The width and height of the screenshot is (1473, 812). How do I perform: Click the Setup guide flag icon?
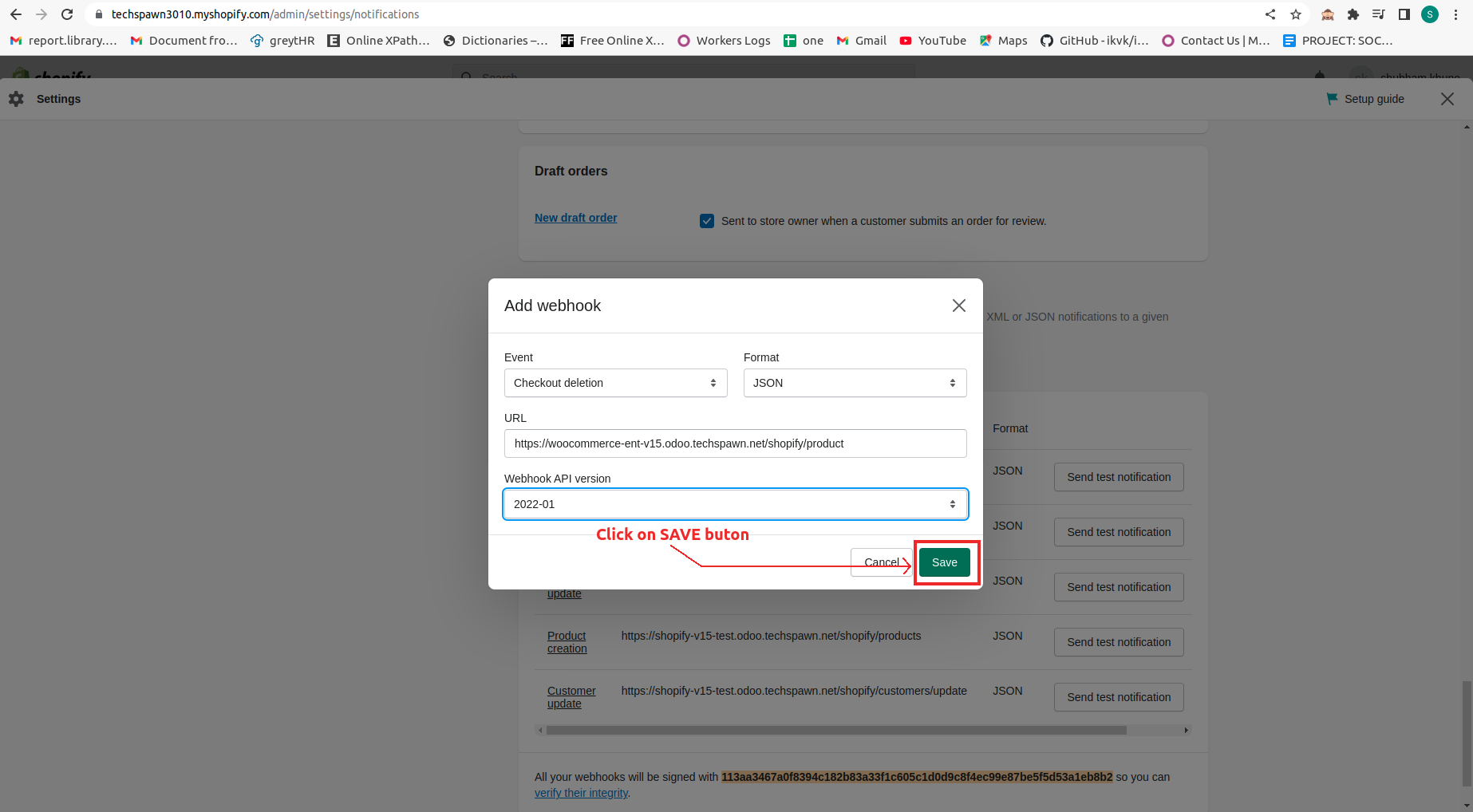(x=1331, y=98)
